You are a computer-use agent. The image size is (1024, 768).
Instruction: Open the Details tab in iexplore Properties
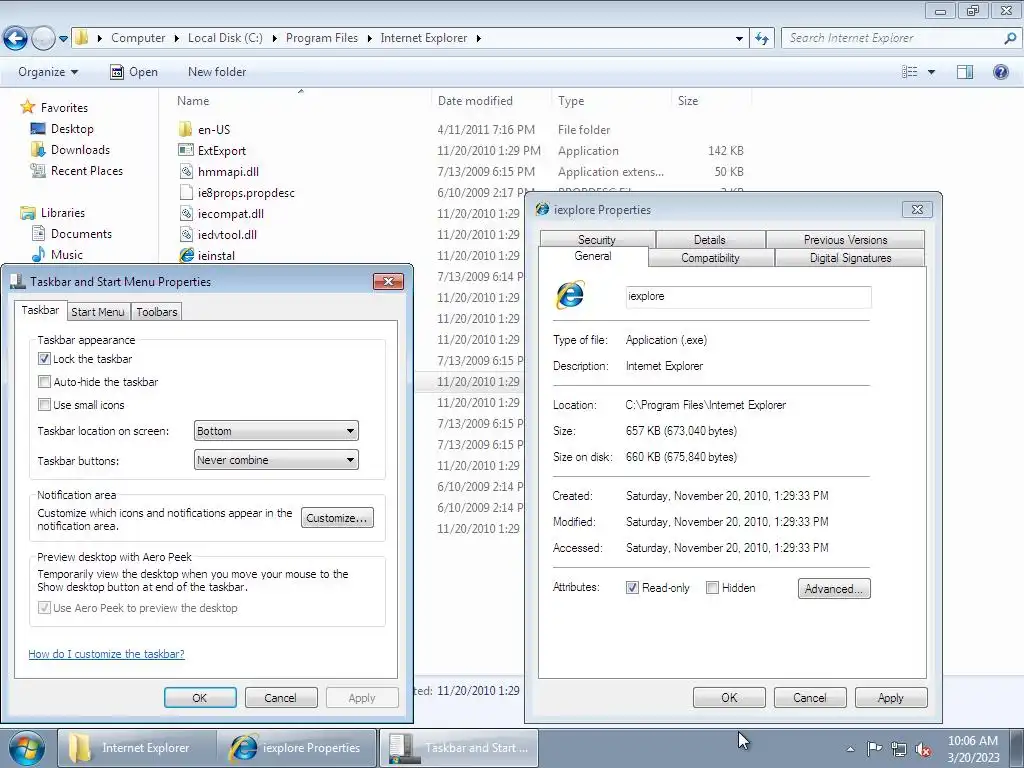710,239
